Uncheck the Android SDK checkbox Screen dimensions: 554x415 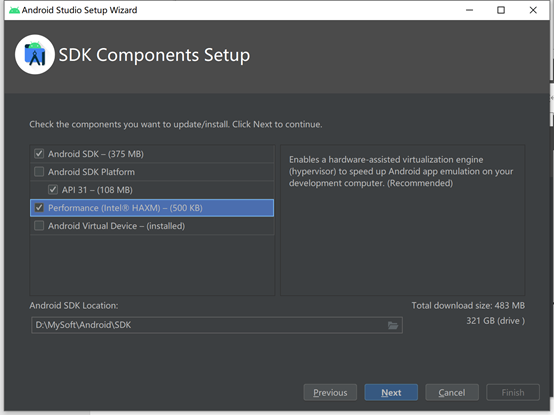39,154
